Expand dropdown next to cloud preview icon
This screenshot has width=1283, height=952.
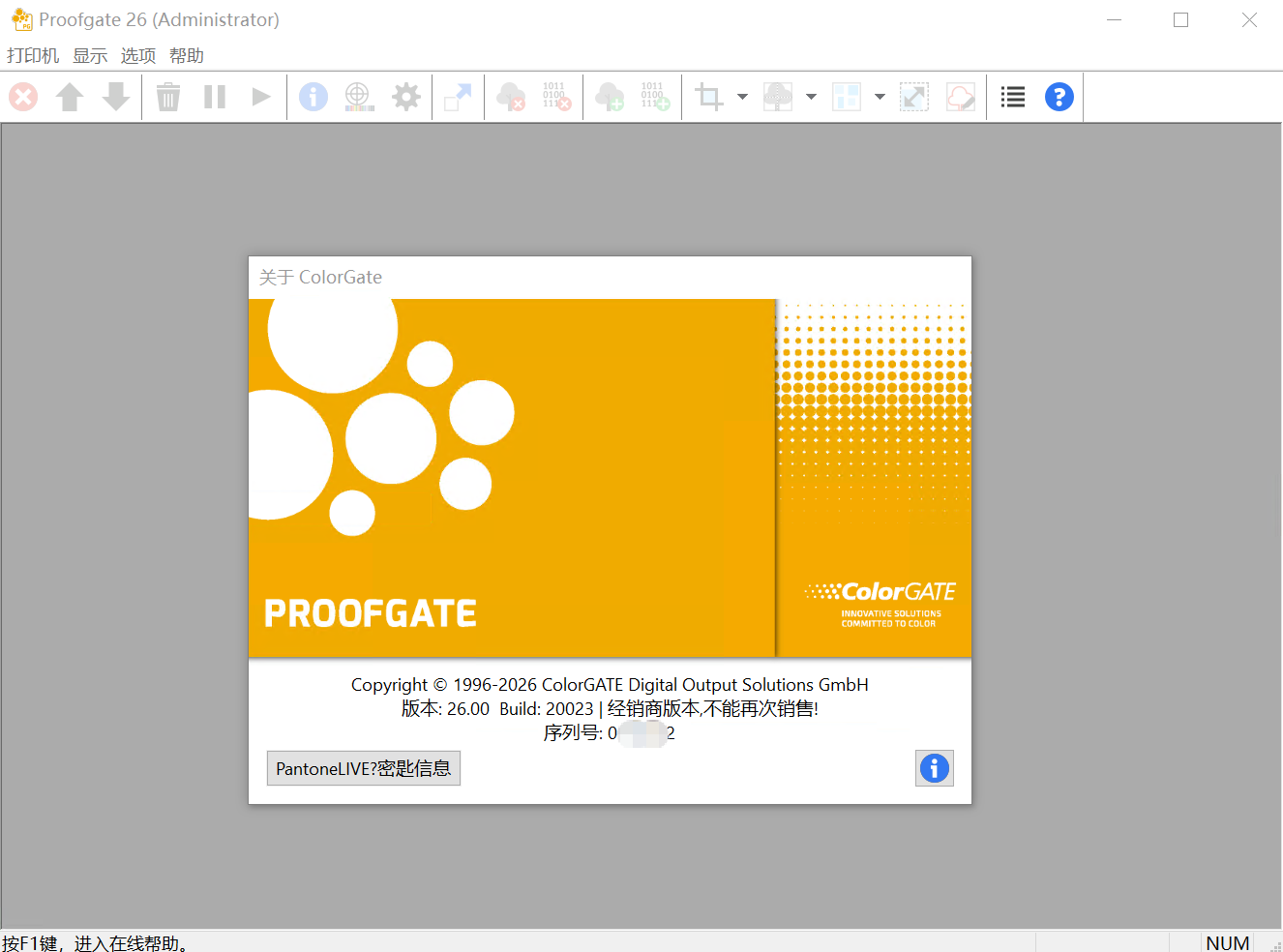pyautogui.click(x=811, y=97)
